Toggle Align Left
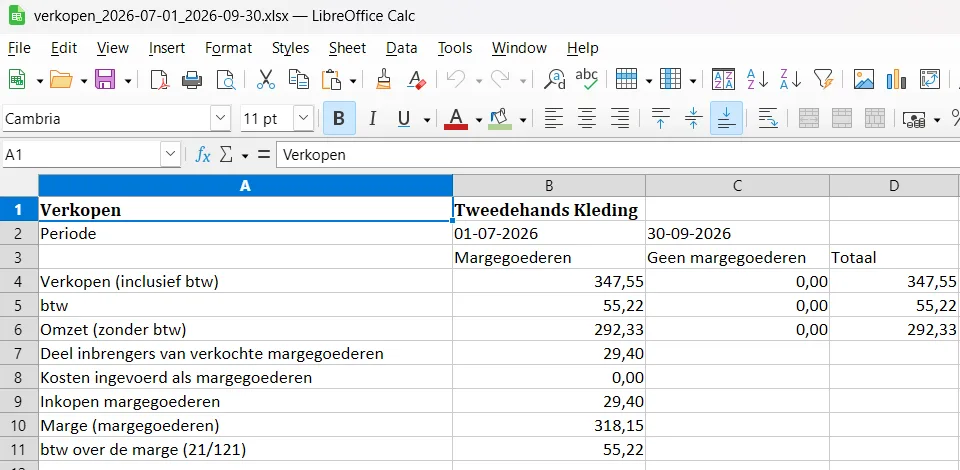 pos(553,118)
